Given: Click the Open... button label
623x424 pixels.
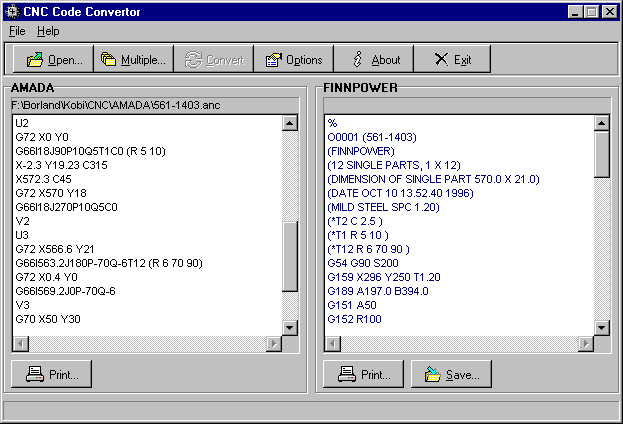Looking at the screenshot, I should 65,60.
